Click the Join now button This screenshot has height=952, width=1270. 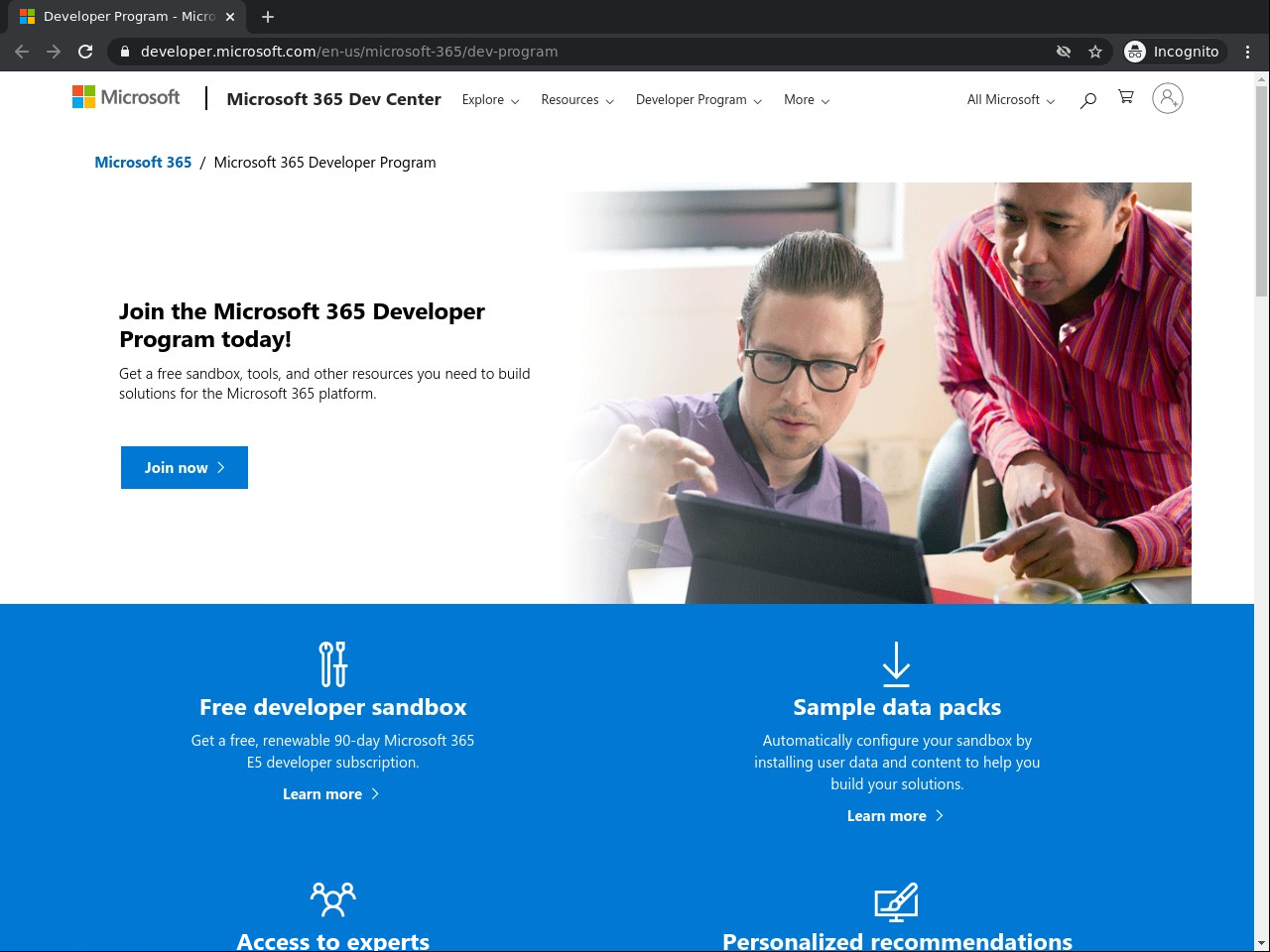(x=185, y=467)
